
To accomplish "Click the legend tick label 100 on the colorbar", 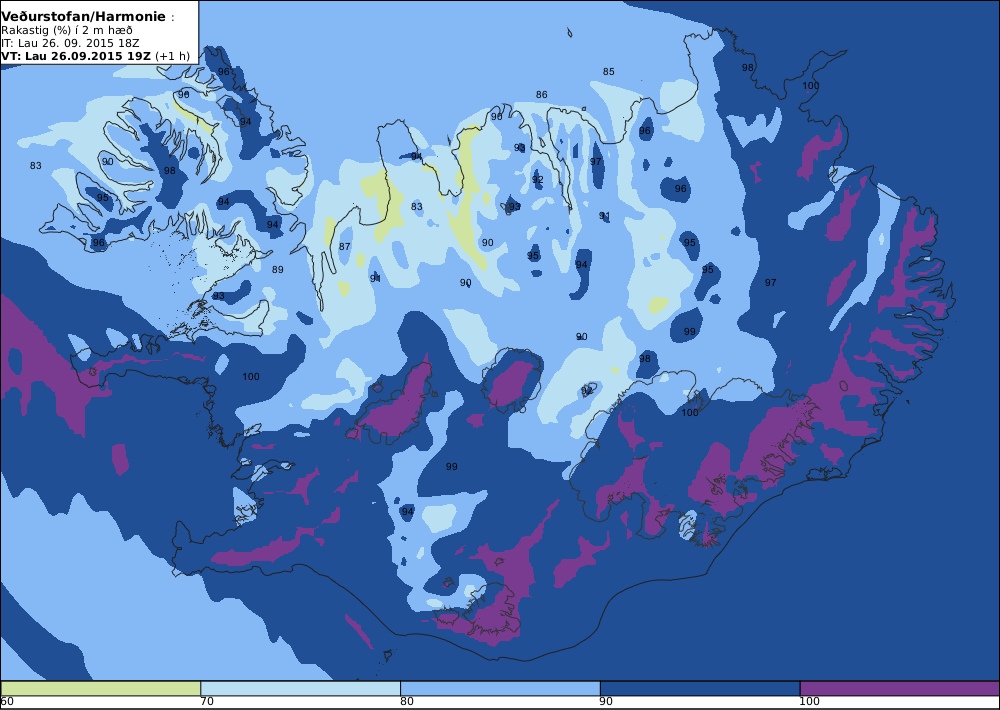I will [x=809, y=702].
